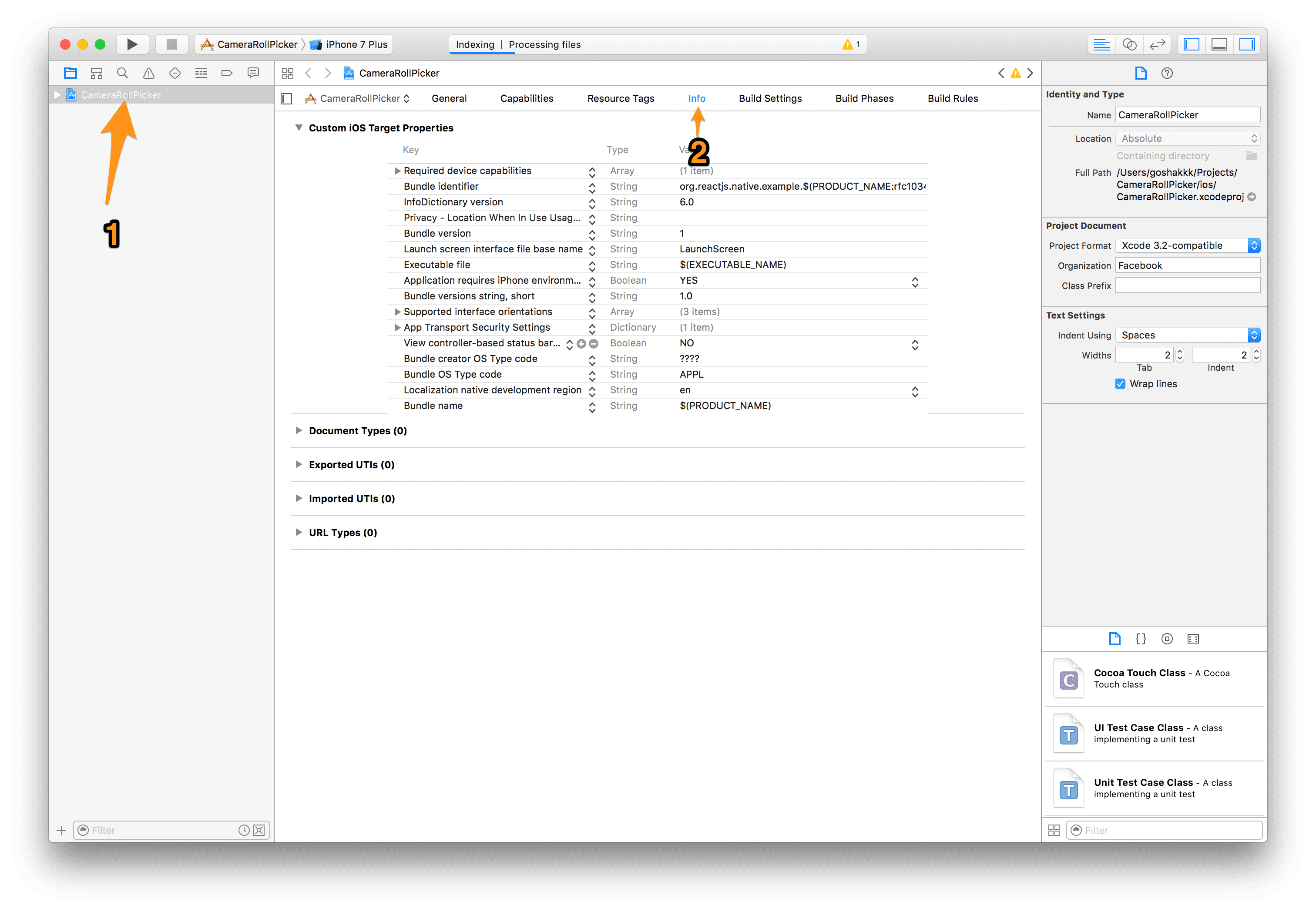This screenshot has height=912, width=1316.
Task: Click the Organization input field
Action: (x=1188, y=266)
